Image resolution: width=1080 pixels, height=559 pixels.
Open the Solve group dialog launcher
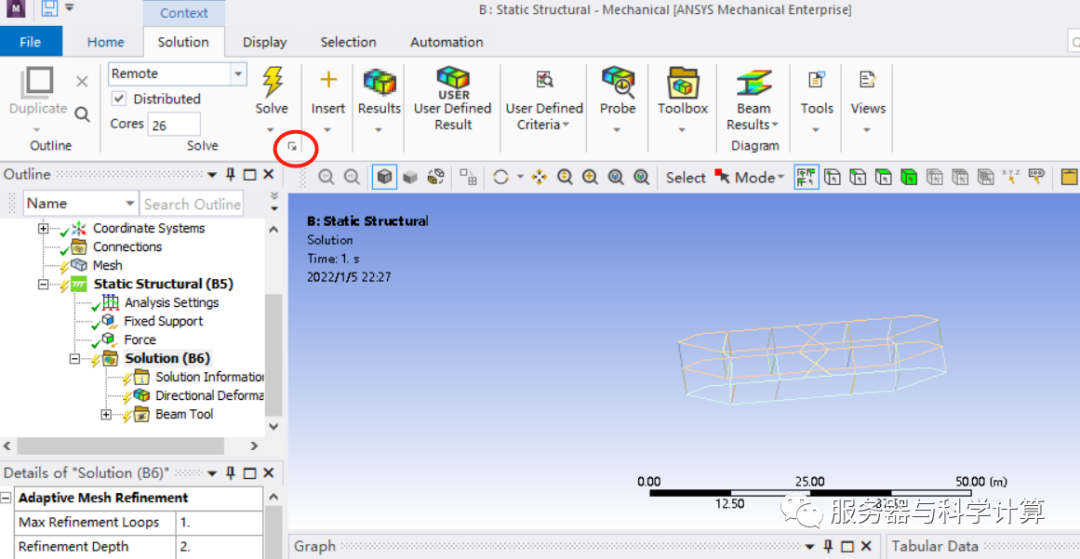tap(292, 146)
